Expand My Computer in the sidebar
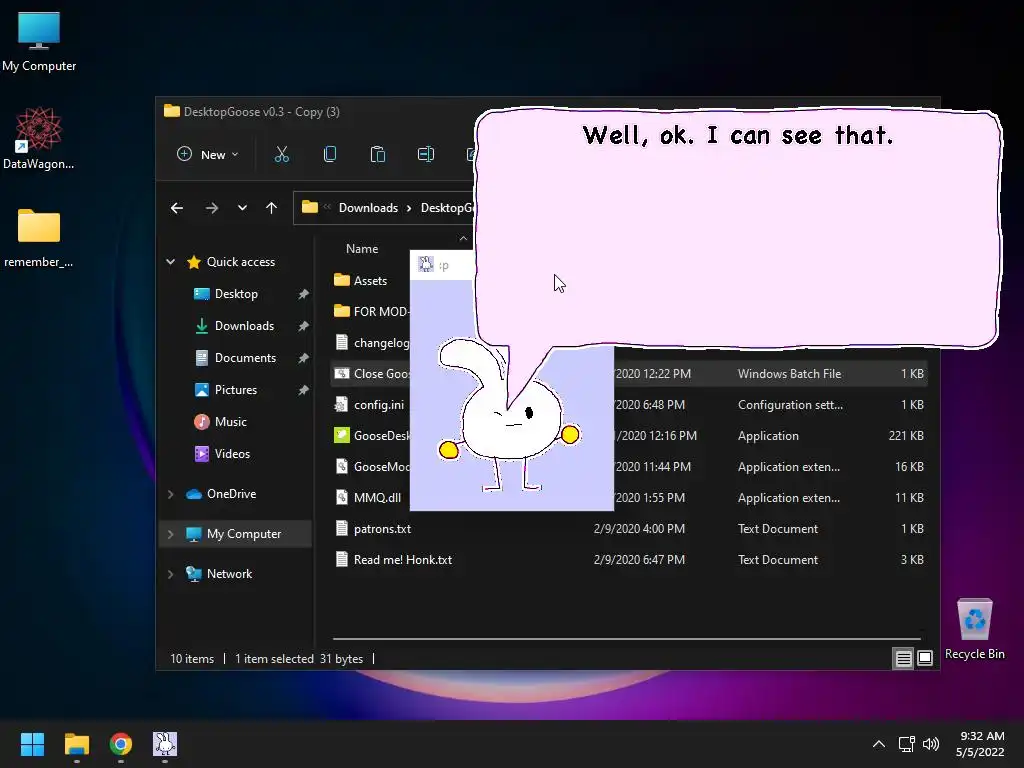The image size is (1024, 768). click(170, 534)
